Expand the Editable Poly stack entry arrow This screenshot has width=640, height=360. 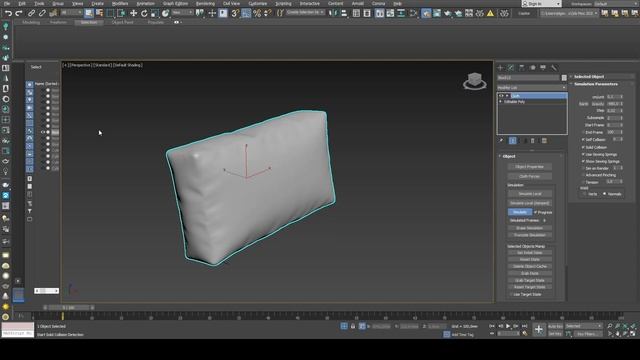[x=501, y=102]
